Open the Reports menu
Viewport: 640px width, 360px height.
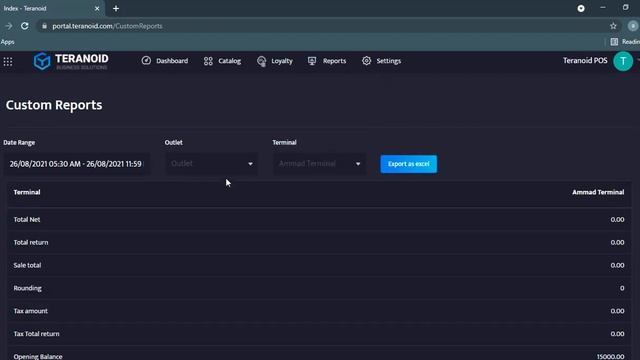327,61
